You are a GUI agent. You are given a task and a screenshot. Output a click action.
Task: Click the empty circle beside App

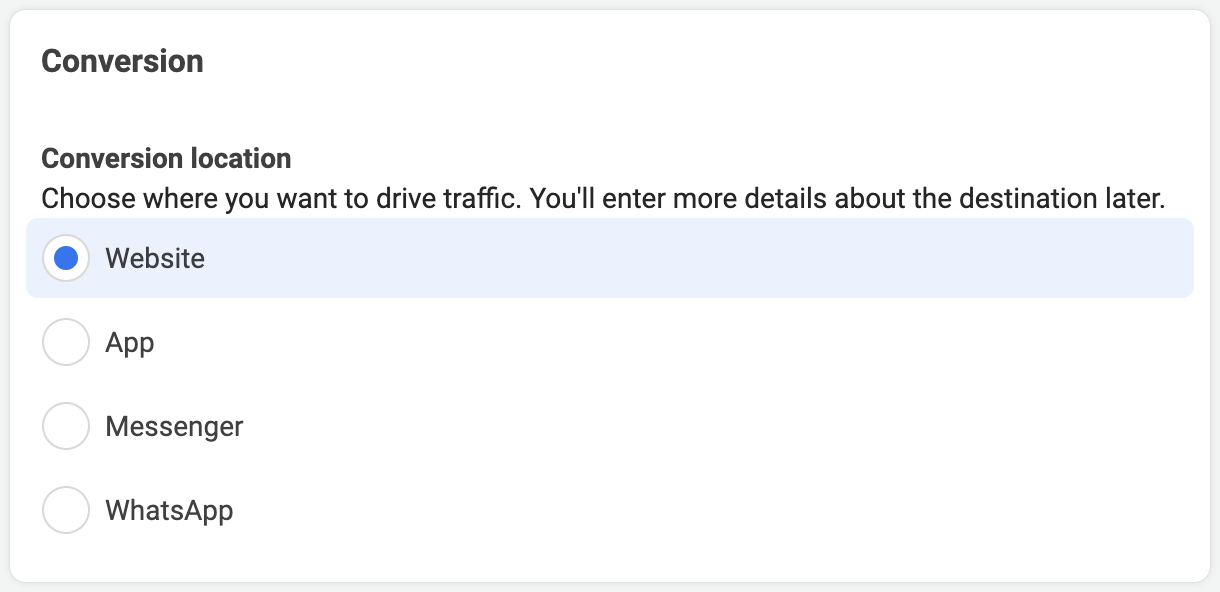[x=66, y=342]
